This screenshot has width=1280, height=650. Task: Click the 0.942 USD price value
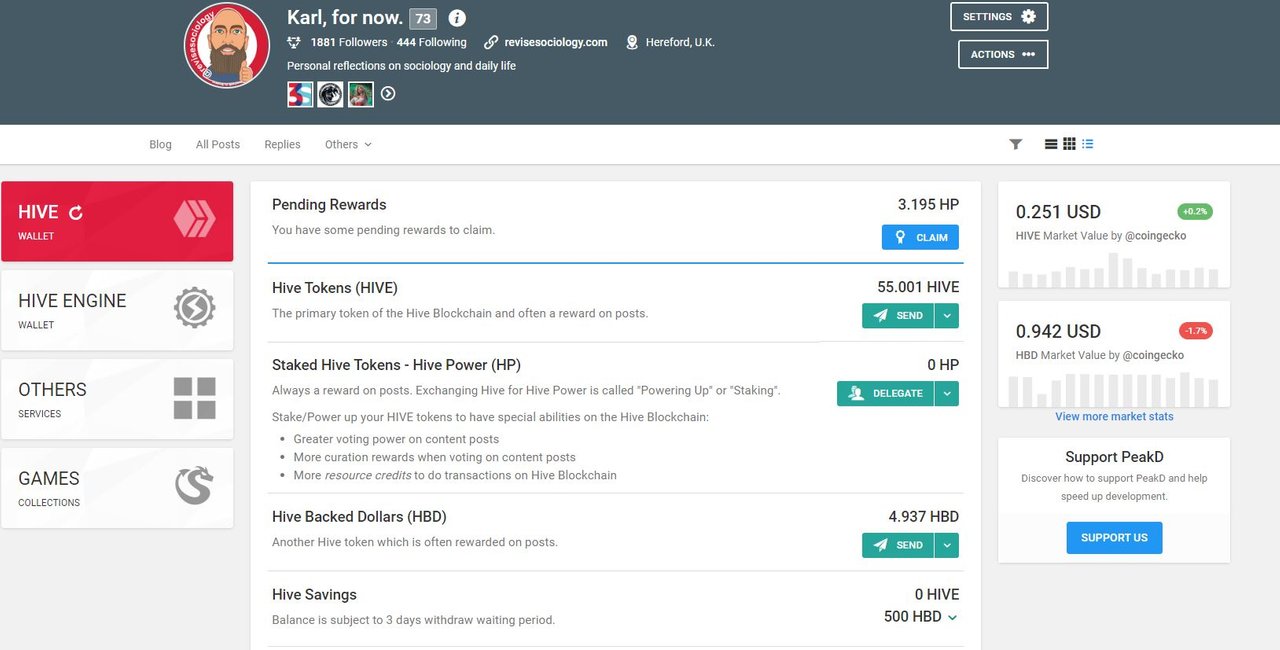(1058, 331)
